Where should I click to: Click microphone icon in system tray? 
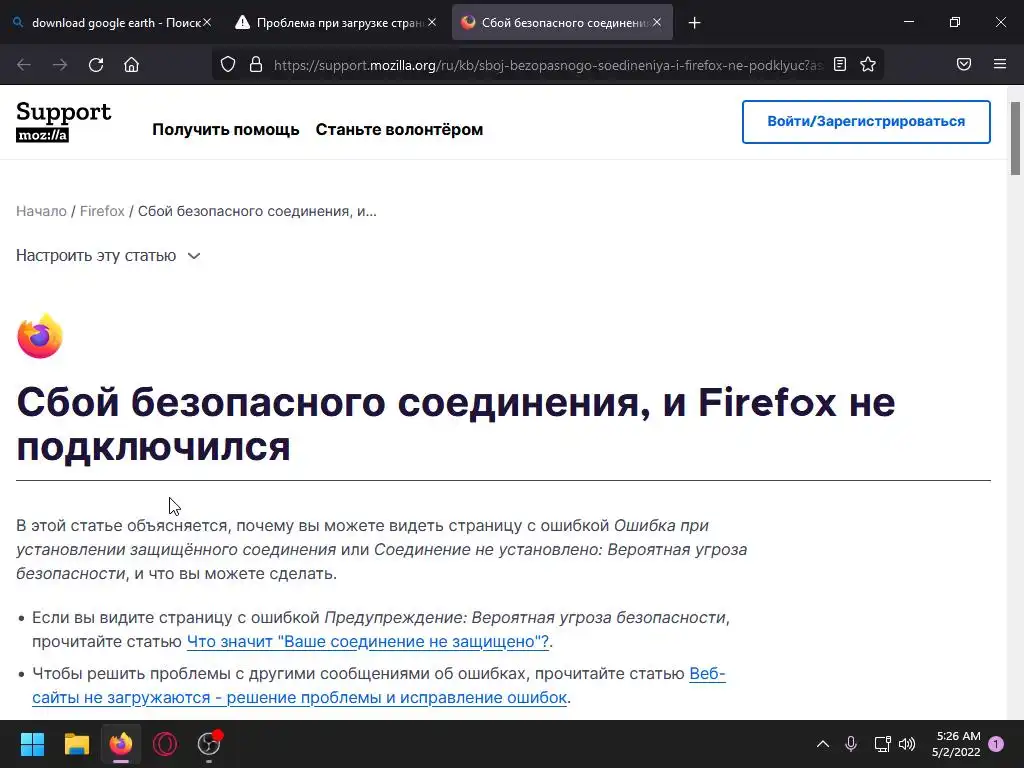pyautogui.click(x=851, y=744)
